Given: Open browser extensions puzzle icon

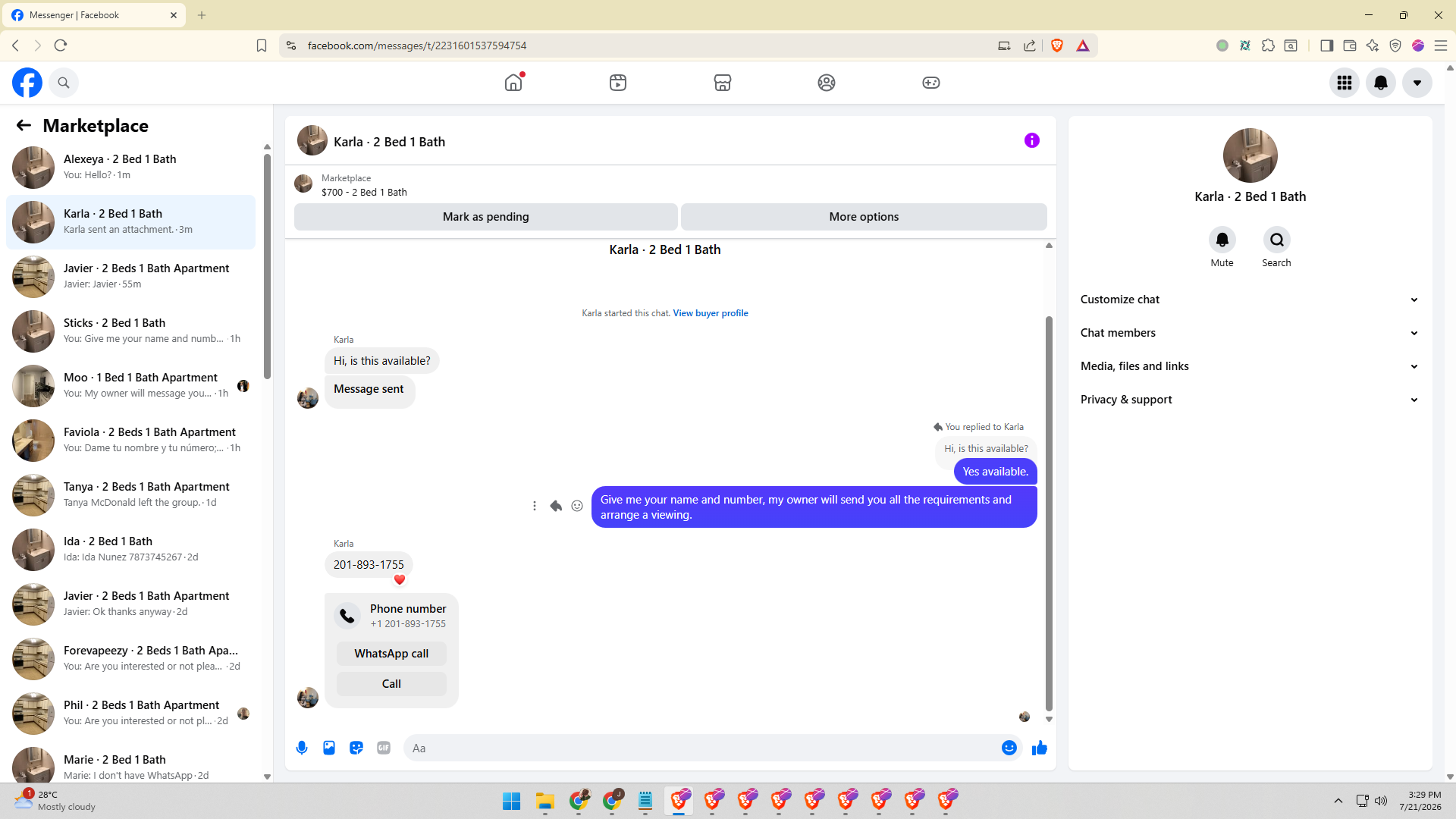Looking at the screenshot, I should (x=1268, y=45).
